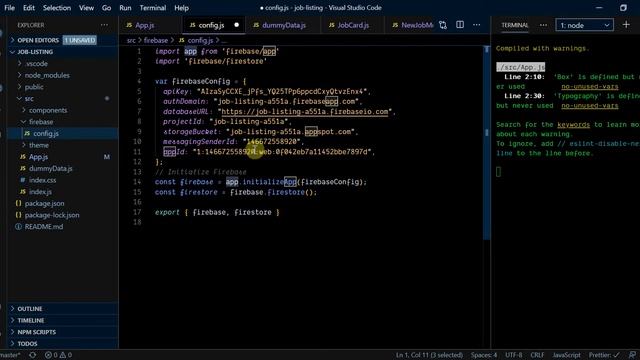
Task: Click the Prettier status bar item
Action: [x=604, y=355]
